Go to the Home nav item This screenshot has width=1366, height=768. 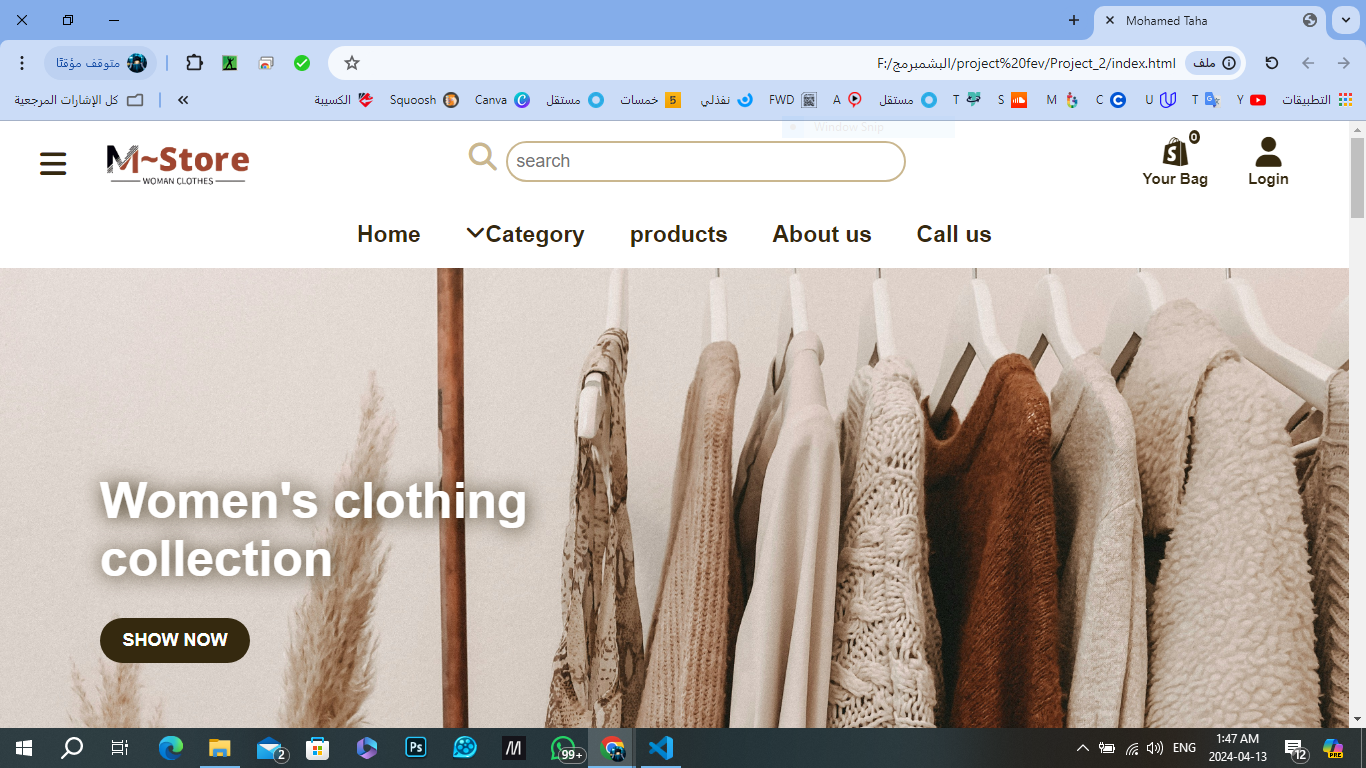388,234
